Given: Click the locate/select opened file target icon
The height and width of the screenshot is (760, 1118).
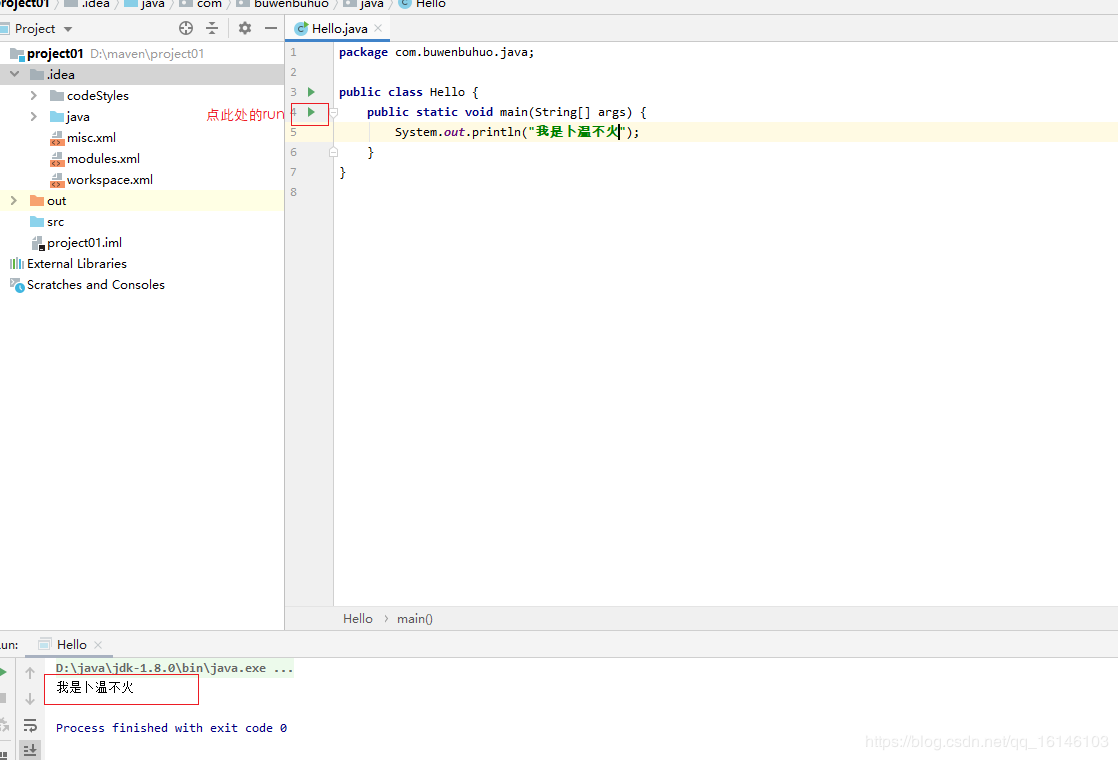Looking at the screenshot, I should coord(186,28).
